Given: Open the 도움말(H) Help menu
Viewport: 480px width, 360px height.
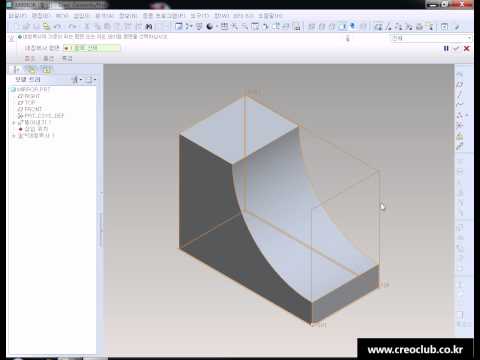Looking at the screenshot, I should [270, 16].
